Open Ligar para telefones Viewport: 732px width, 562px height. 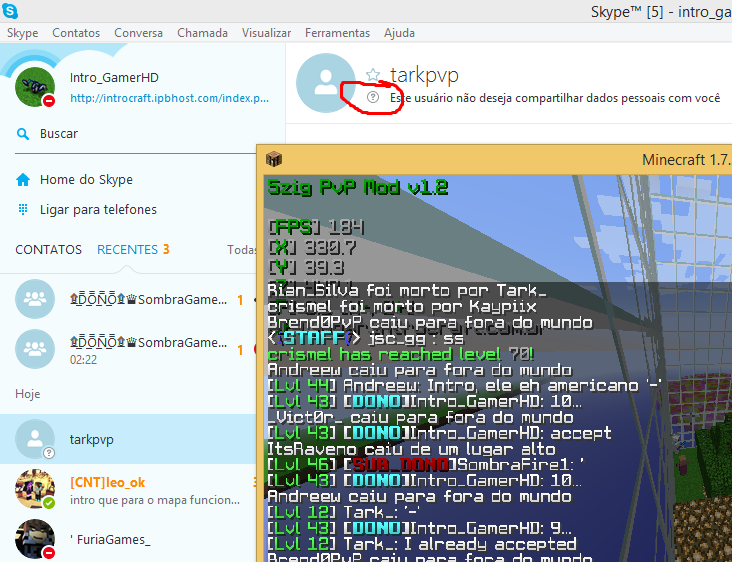click(98, 210)
